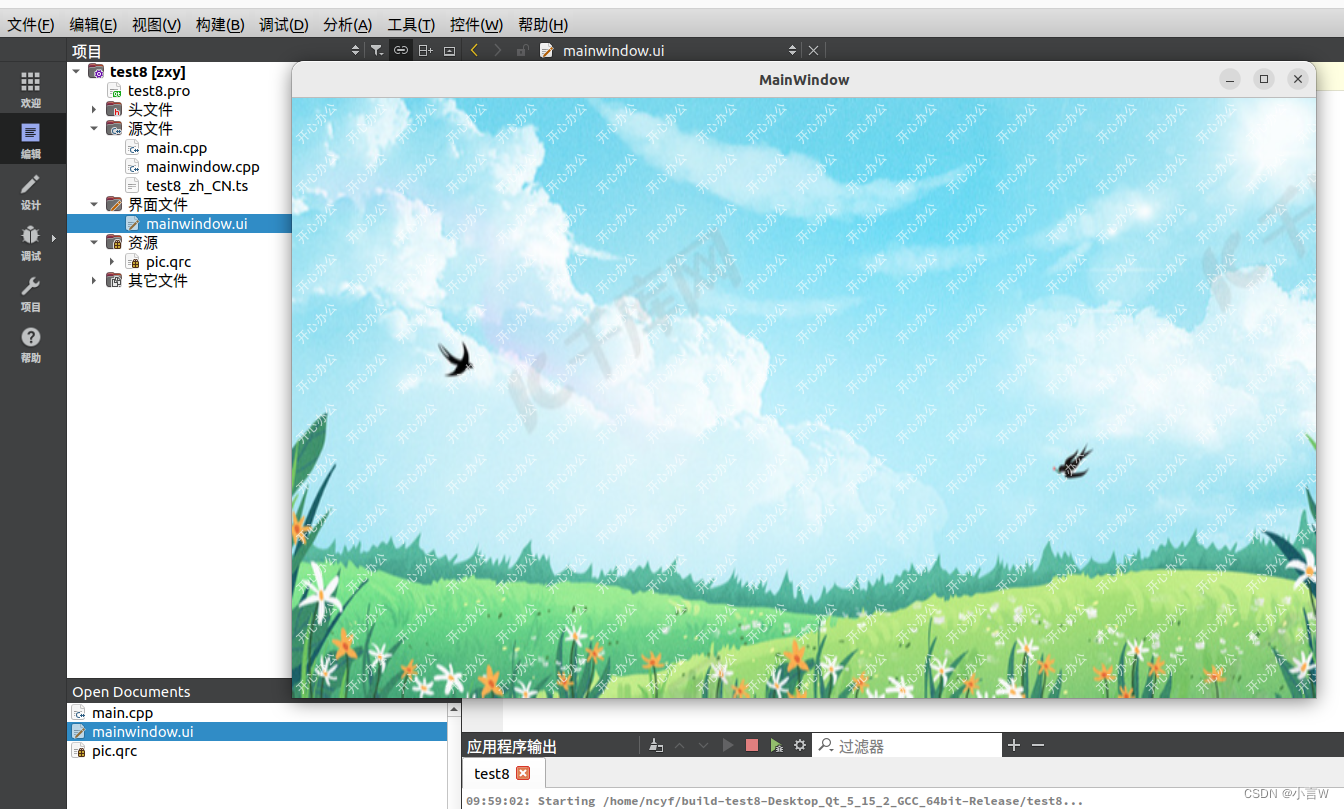Screen dimensions: 1344x809
Task: Go forward with right arrow
Action: pos(498,50)
